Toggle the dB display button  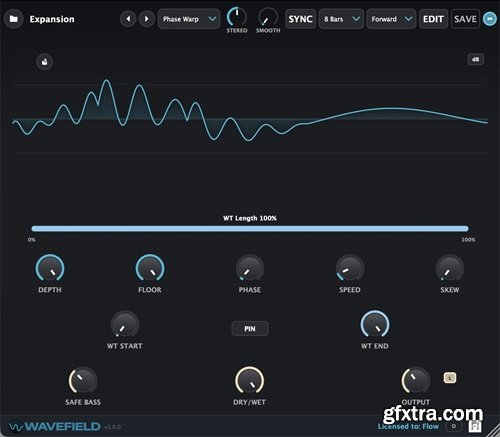(476, 59)
